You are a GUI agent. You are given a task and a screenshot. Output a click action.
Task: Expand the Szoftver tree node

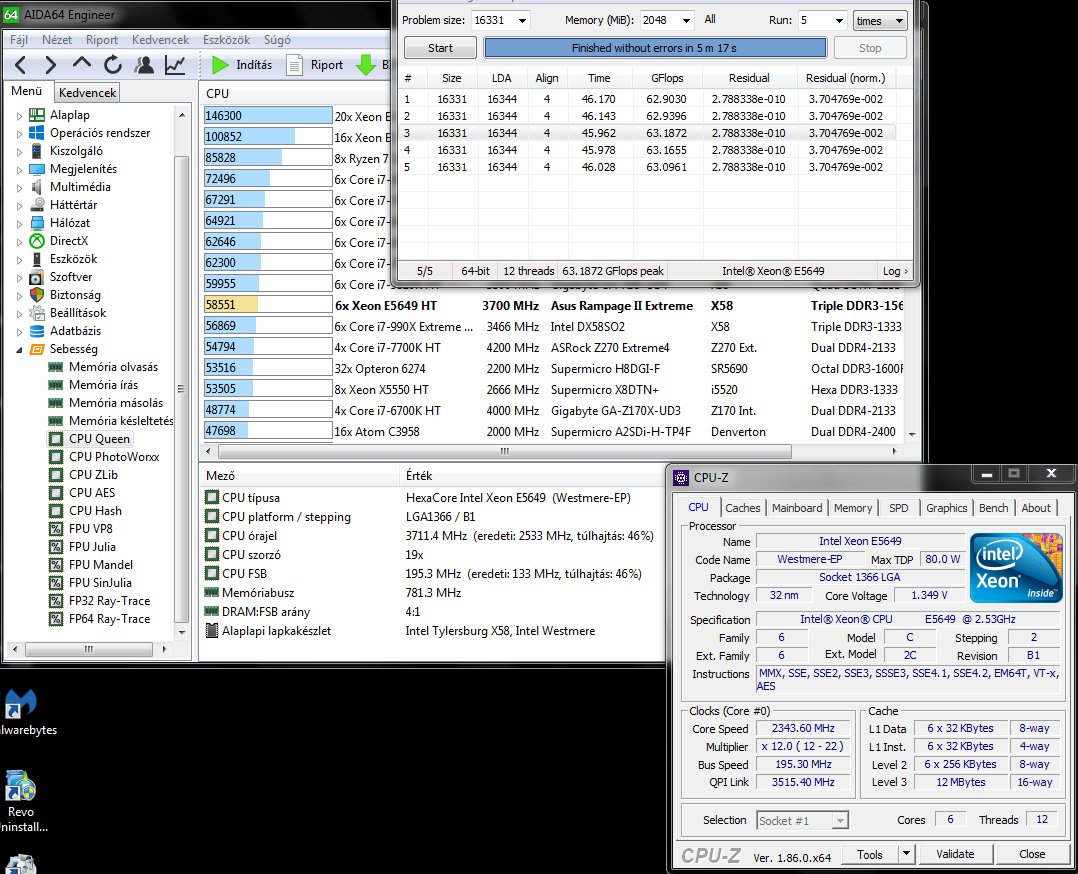tap(19, 277)
